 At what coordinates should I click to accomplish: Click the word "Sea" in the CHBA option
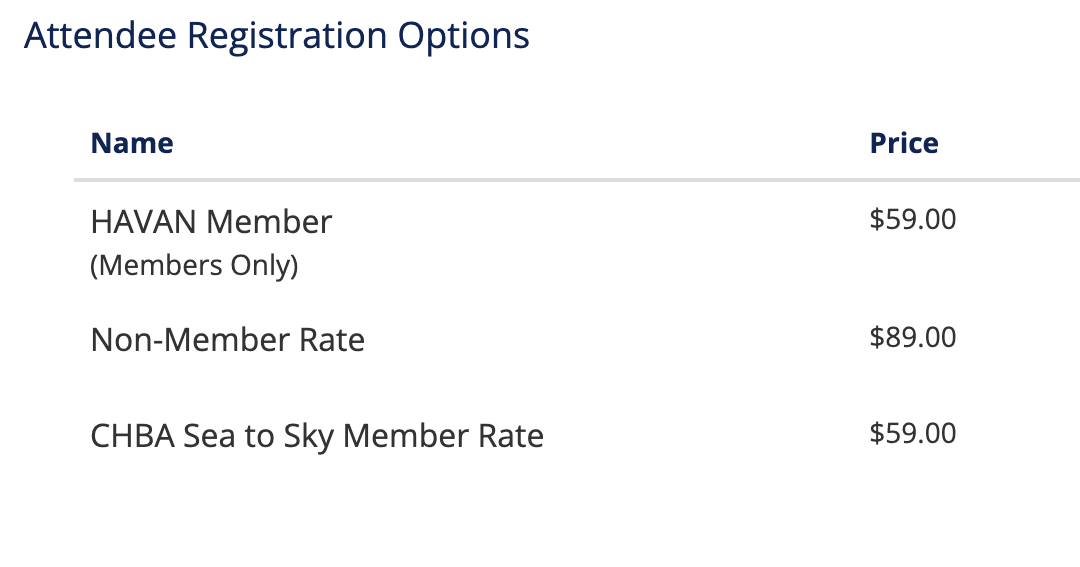pos(206,437)
